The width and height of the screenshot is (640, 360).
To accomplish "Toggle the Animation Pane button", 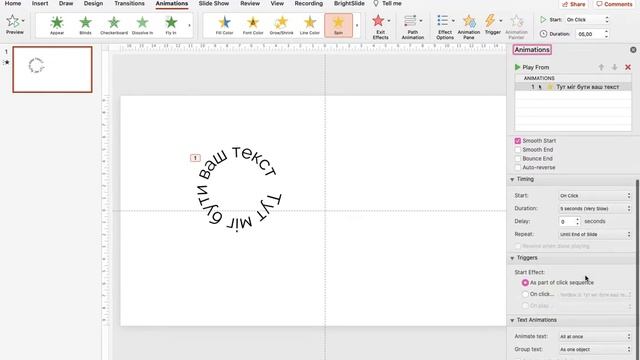I will tap(469, 27).
